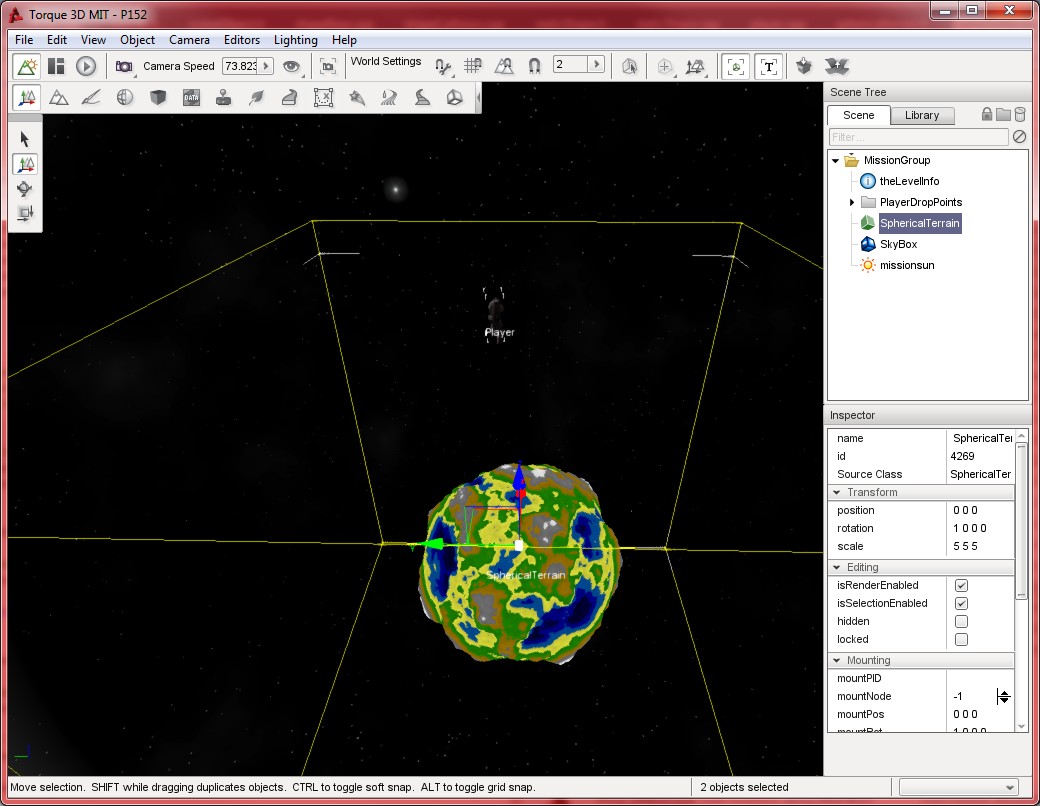Click the Scene Tree Filter field
Screen dimensions: 1040x806
pyautogui.click(x=918, y=137)
